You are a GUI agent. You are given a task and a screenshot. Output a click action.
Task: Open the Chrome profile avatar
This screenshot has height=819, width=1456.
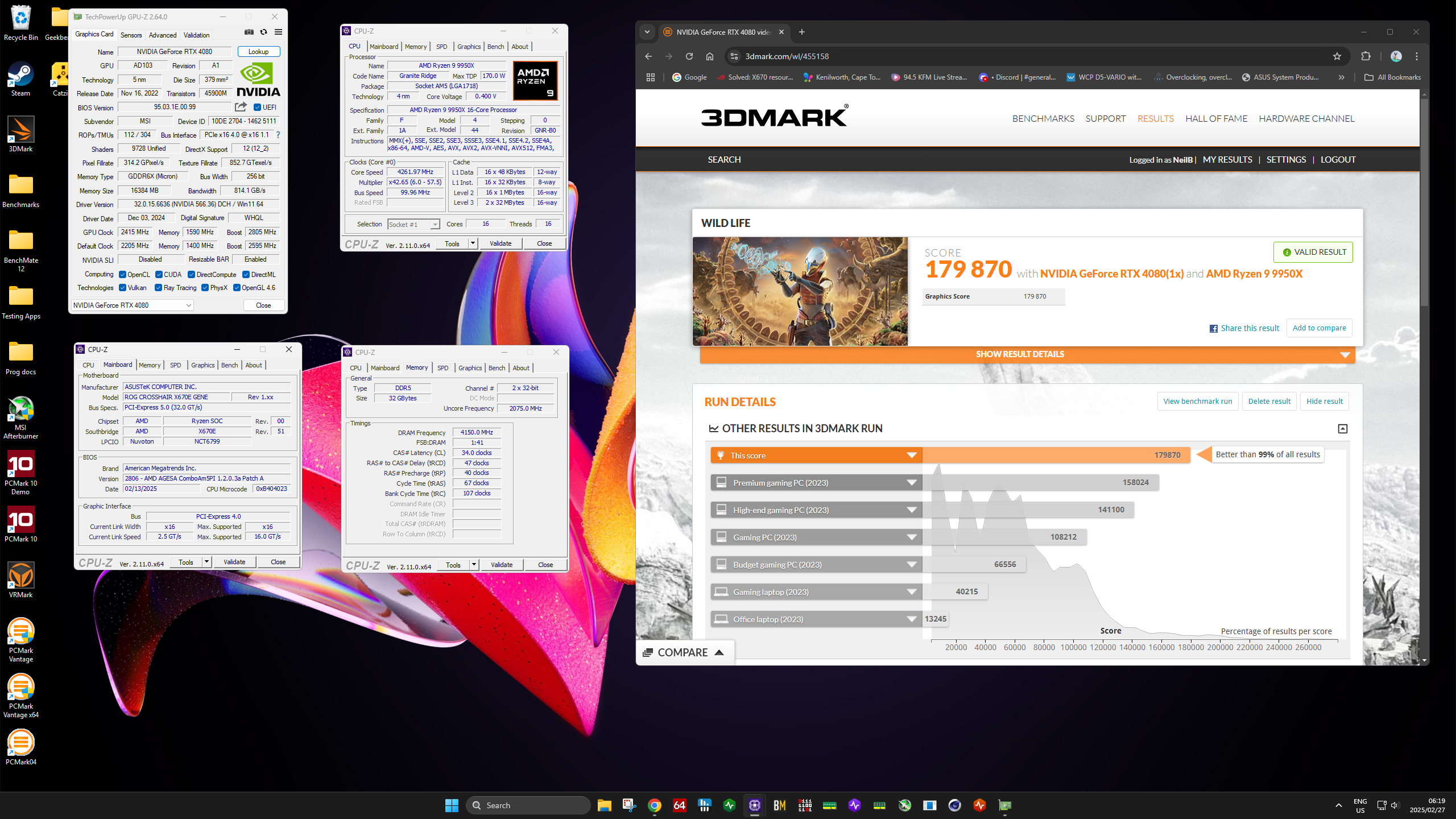1396,56
